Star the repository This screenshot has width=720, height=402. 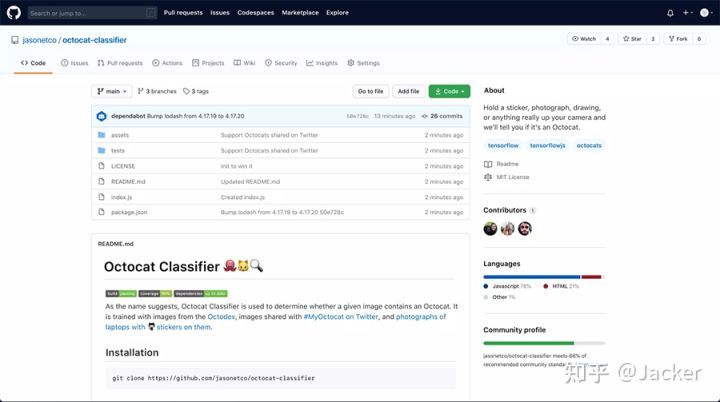632,39
